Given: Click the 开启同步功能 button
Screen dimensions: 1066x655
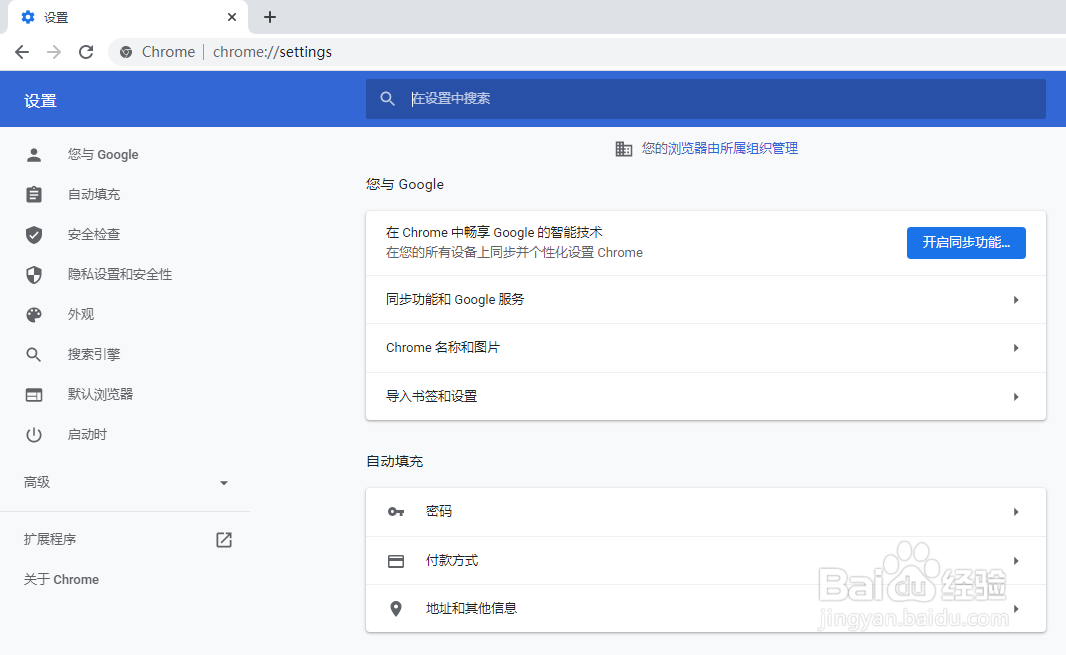Looking at the screenshot, I should point(966,243).
